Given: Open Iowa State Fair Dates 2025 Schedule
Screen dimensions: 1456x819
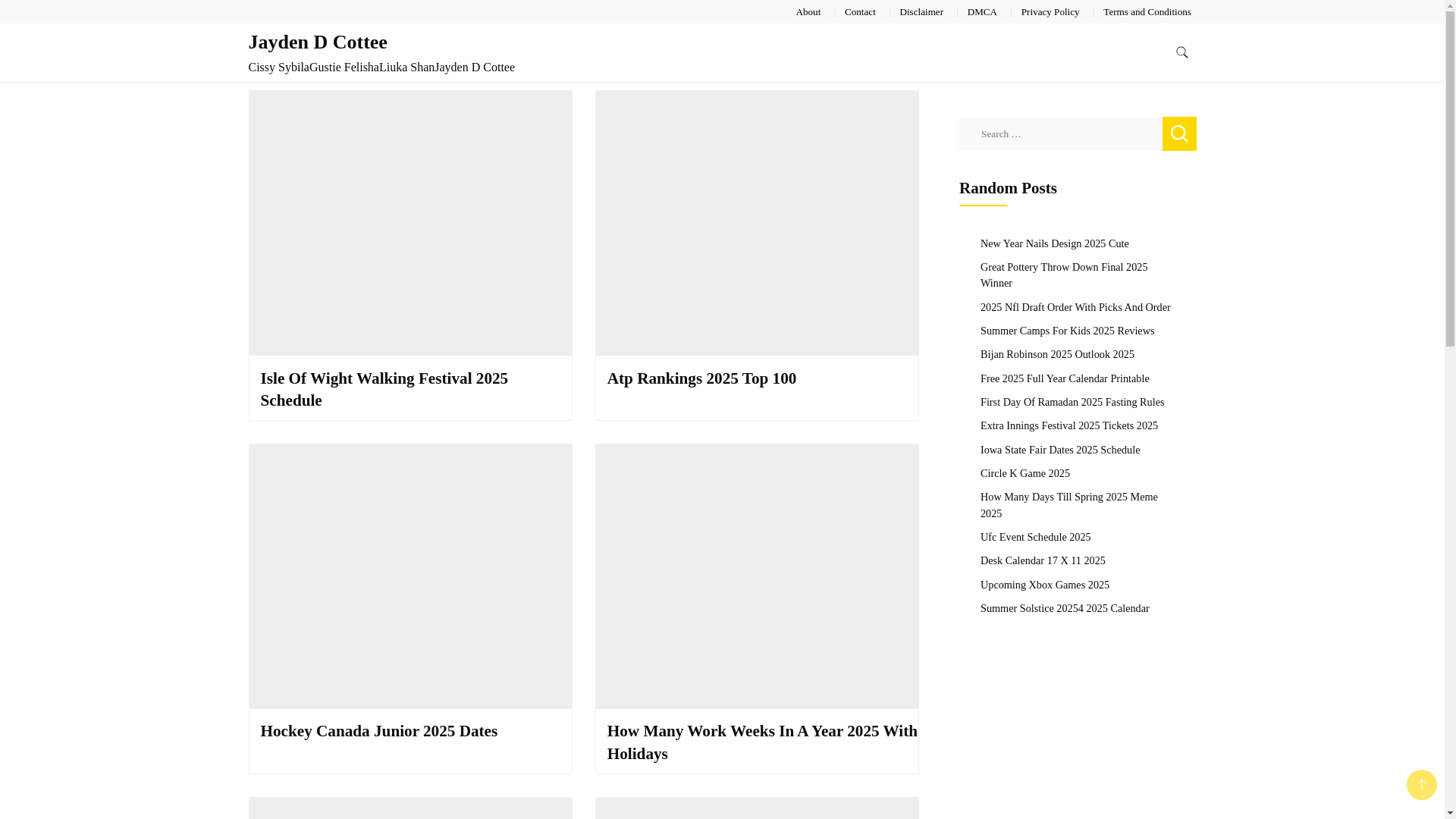Looking at the screenshot, I should coord(1059,450).
